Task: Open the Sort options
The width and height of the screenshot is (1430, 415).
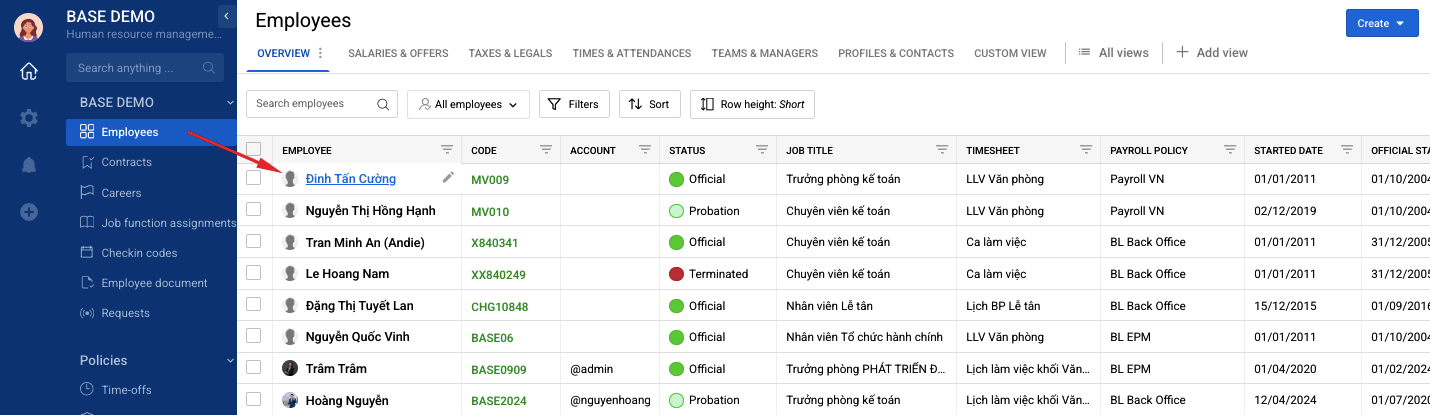Action: (650, 104)
